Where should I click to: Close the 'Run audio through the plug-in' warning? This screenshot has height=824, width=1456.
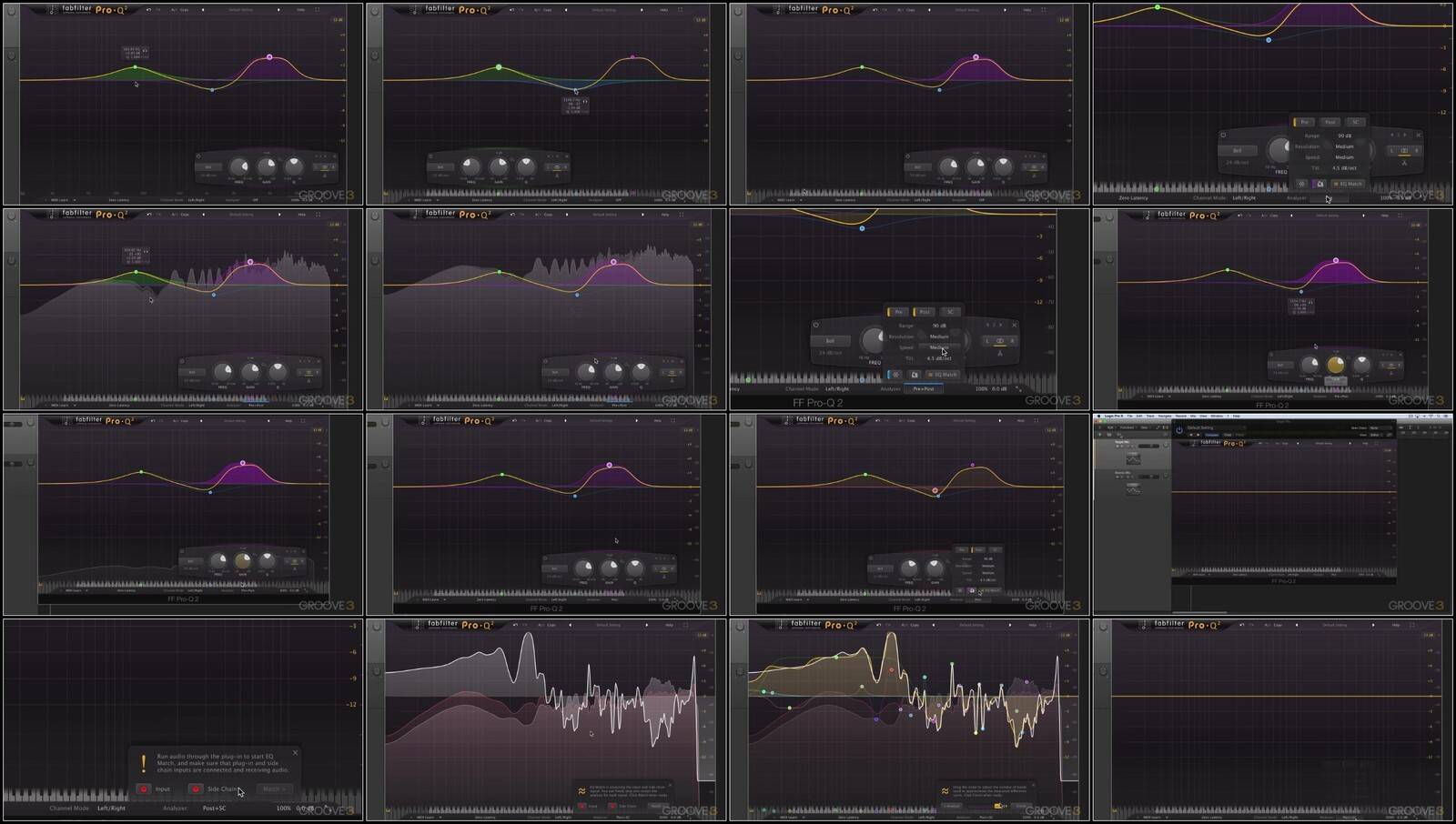[x=295, y=752]
